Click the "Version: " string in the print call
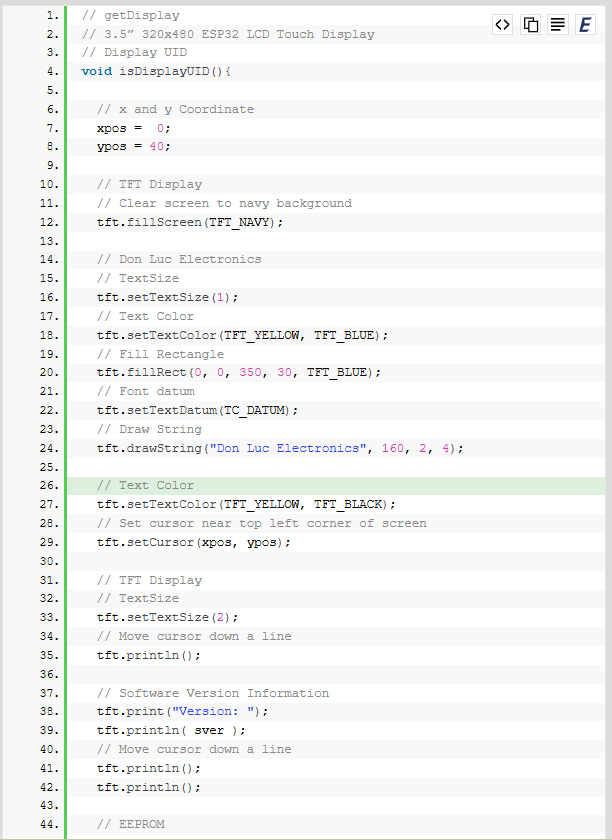The width and height of the screenshot is (612, 840). point(217,711)
